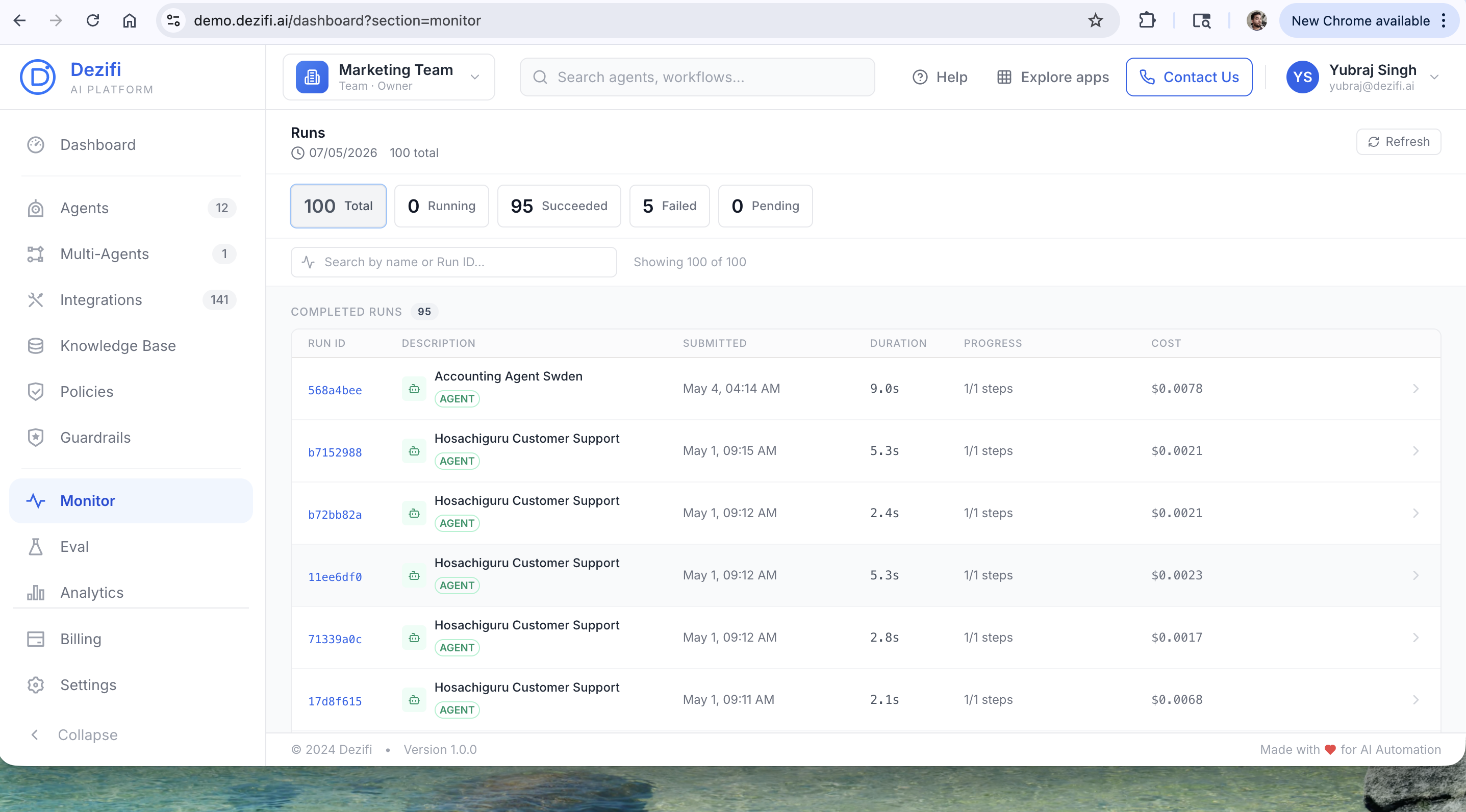Click agent icon in b72bb82a row

414,513
